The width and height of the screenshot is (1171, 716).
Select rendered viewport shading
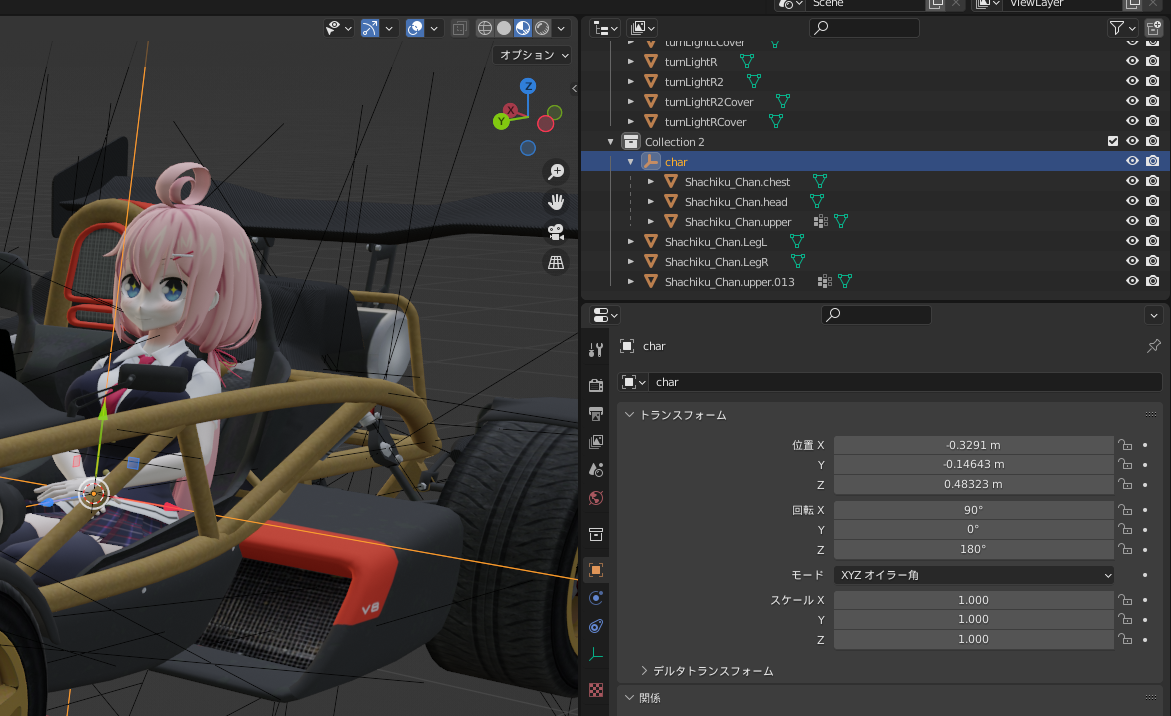[542, 28]
